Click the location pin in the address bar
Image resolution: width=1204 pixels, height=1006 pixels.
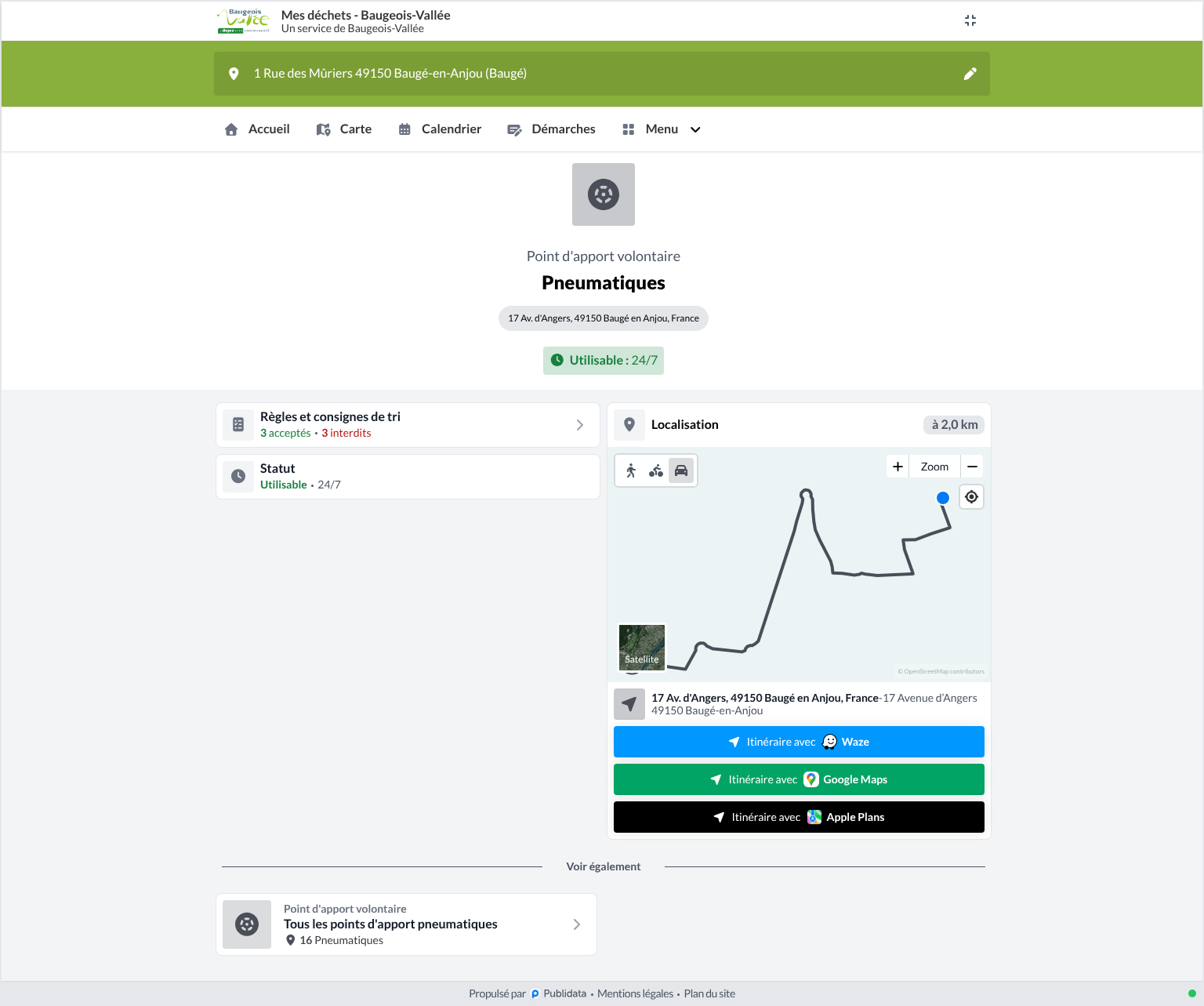click(234, 74)
